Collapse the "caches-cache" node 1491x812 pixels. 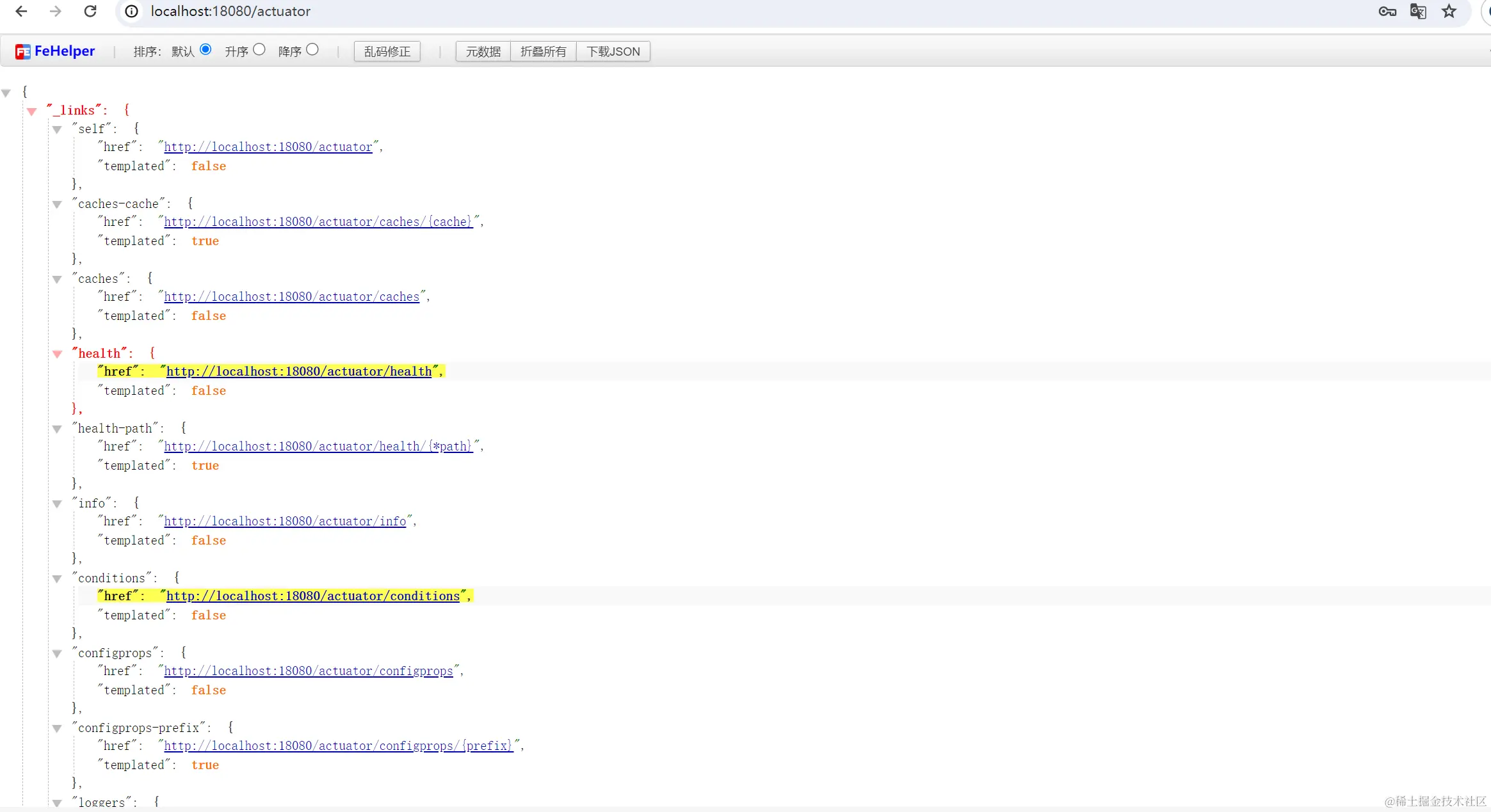(x=57, y=205)
